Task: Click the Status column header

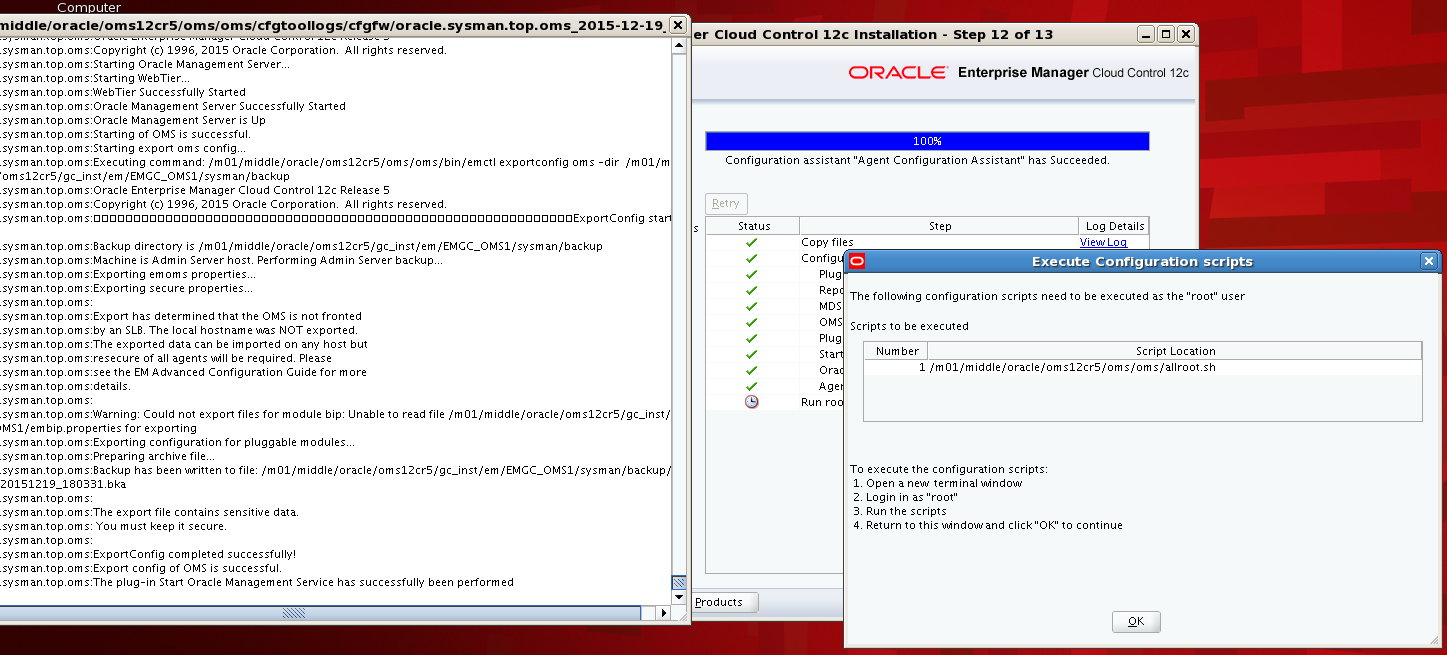Action: coord(754,226)
